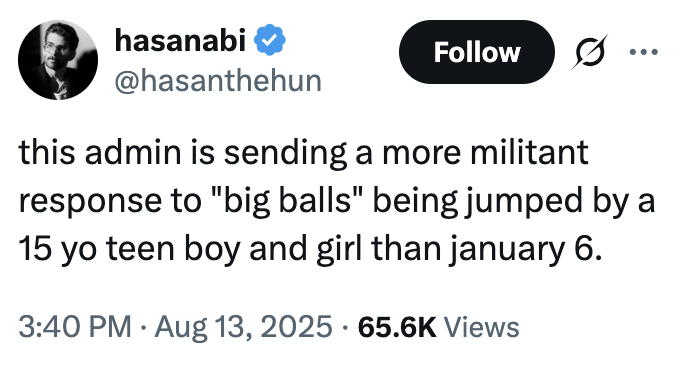
Task: Visit the hasanabi display name link
Action: (180, 40)
